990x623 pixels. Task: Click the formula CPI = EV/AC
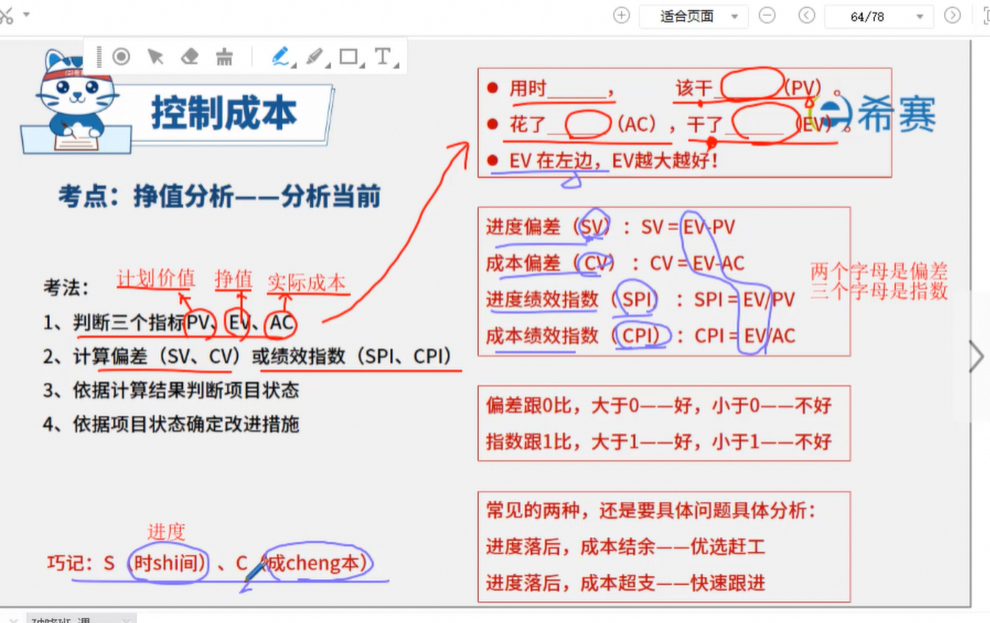[x=745, y=336]
